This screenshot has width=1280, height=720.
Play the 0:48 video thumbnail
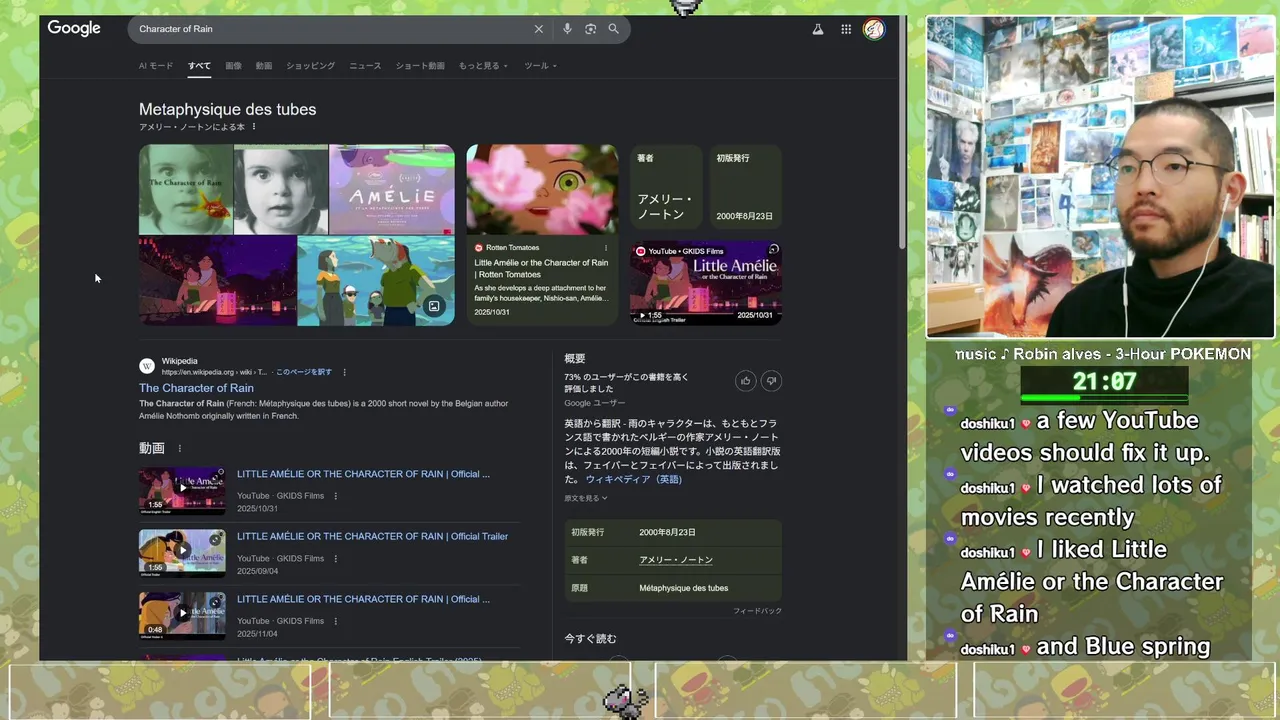coord(182,615)
